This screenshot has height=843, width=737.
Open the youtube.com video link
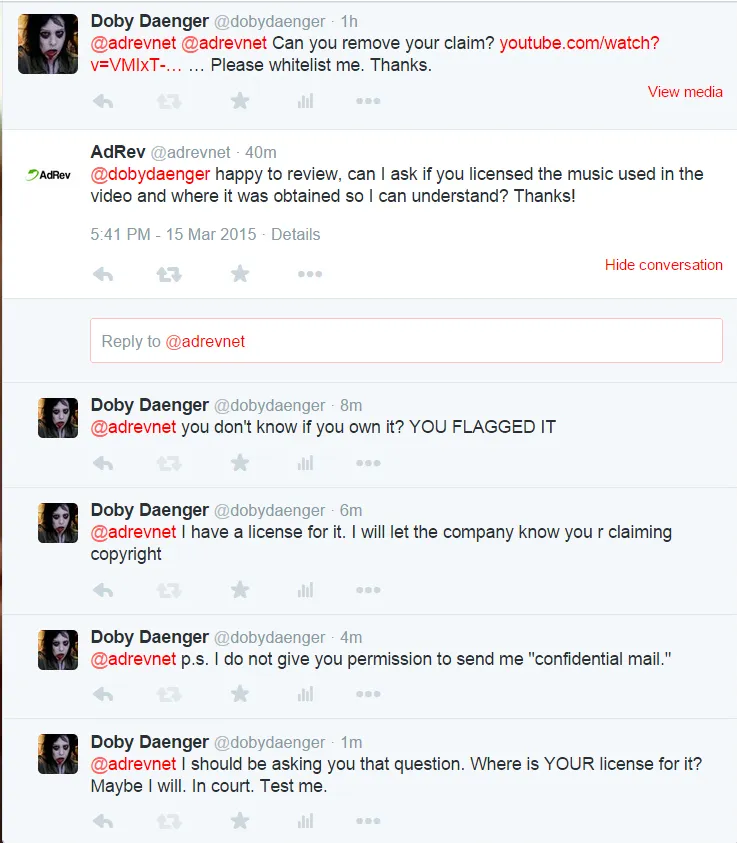(x=579, y=43)
